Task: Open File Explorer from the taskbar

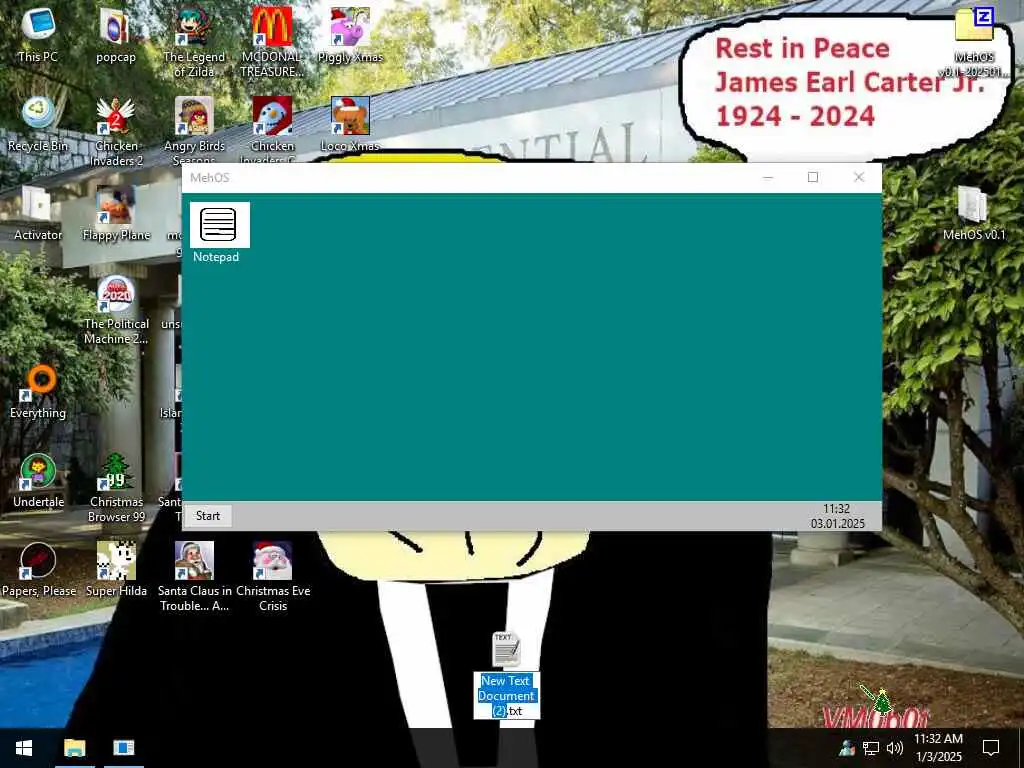Action: coord(74,748)
